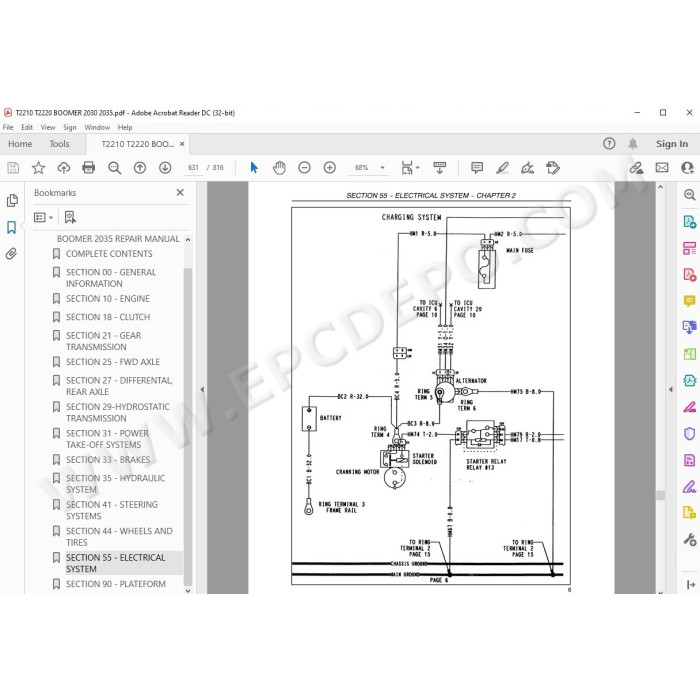Open the Help menu
Image resolution: width=700 pixels, height=700 pixels.
(x=125, y=127)
